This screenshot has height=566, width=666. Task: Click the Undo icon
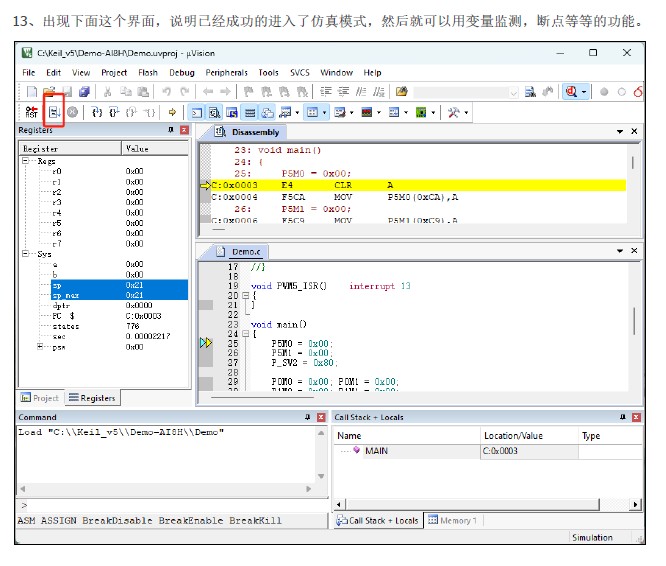point(166,91)
